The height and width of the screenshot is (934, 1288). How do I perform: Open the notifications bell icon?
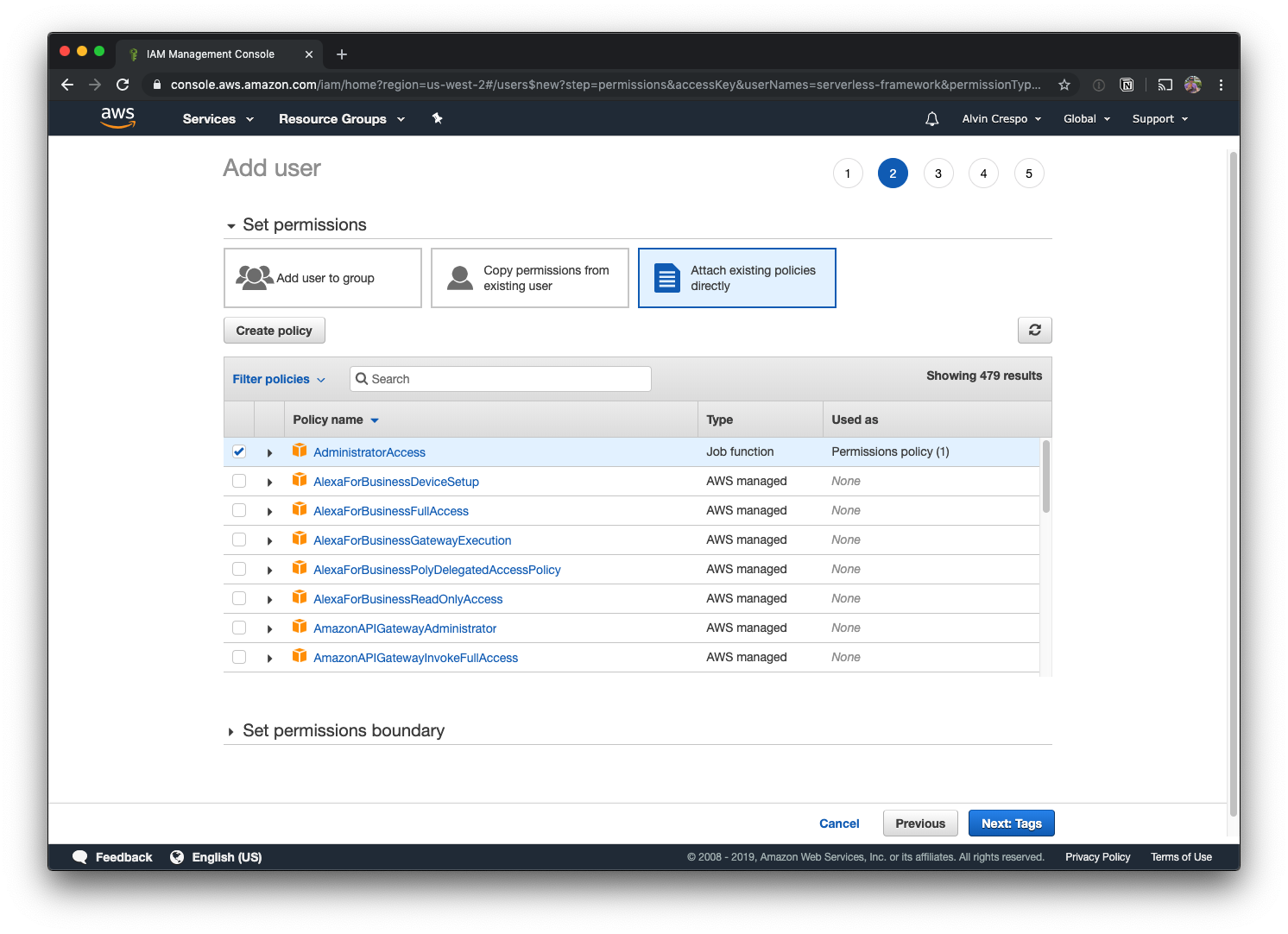tap(931, 119)
